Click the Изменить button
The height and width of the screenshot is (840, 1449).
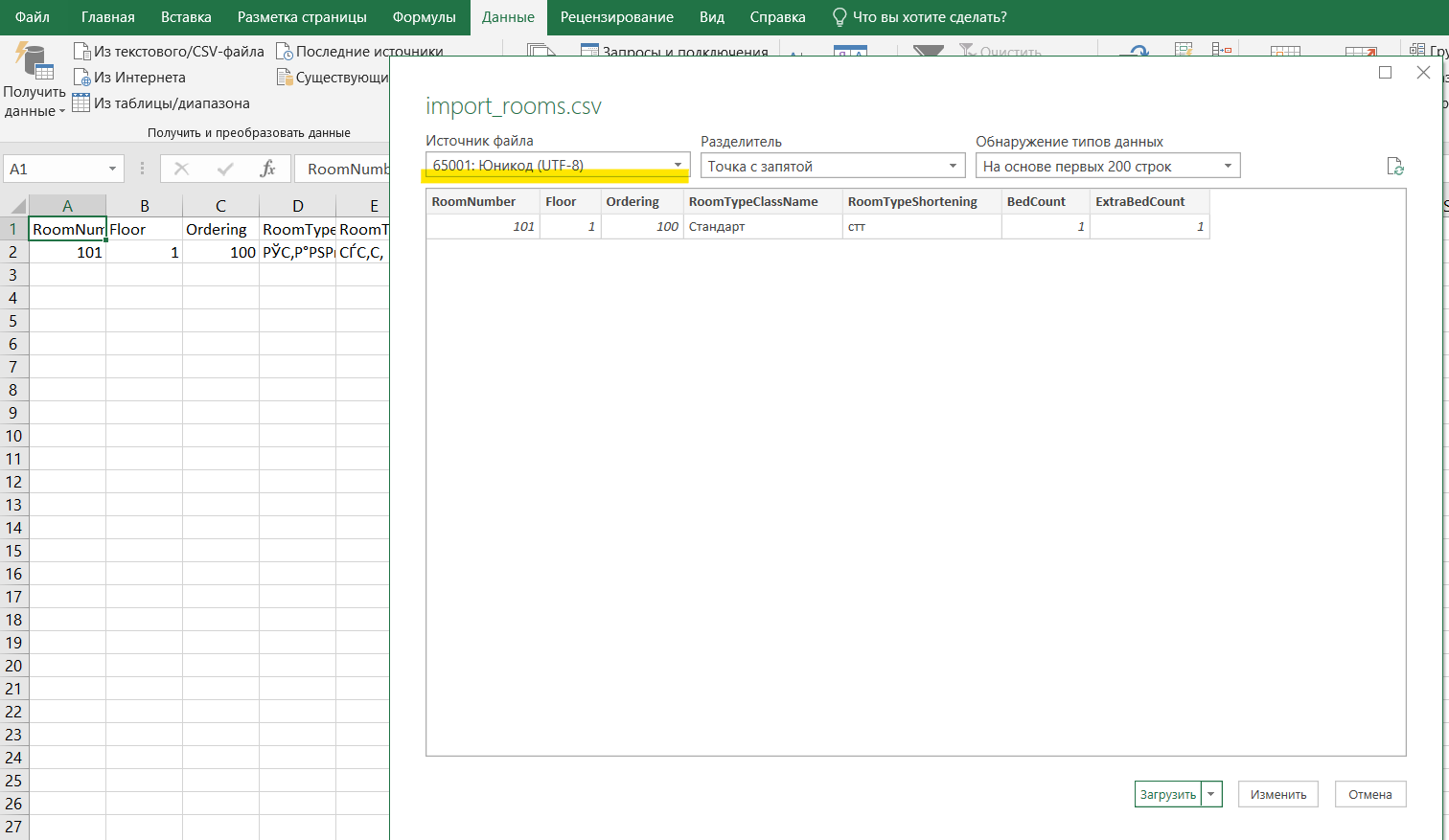click(1277, 794)
